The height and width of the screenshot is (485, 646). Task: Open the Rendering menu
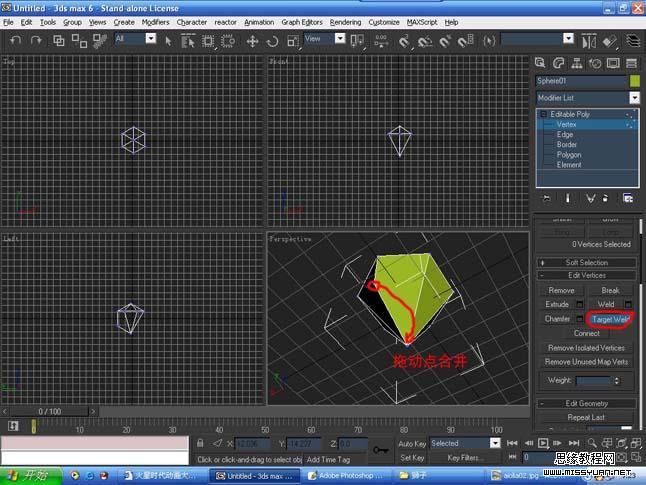point(345,22)
